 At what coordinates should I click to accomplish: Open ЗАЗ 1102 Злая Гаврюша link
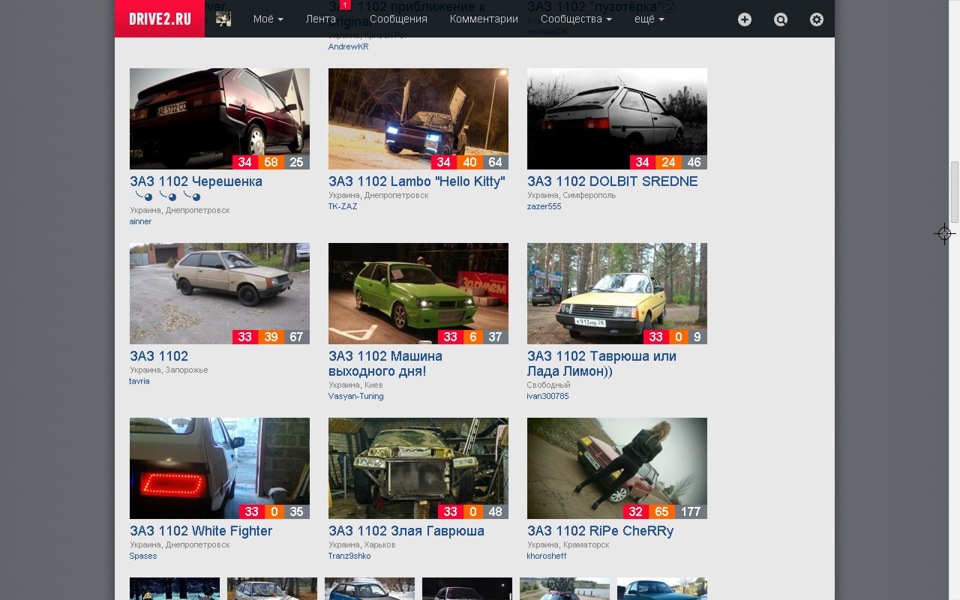[x=406, y=531]
